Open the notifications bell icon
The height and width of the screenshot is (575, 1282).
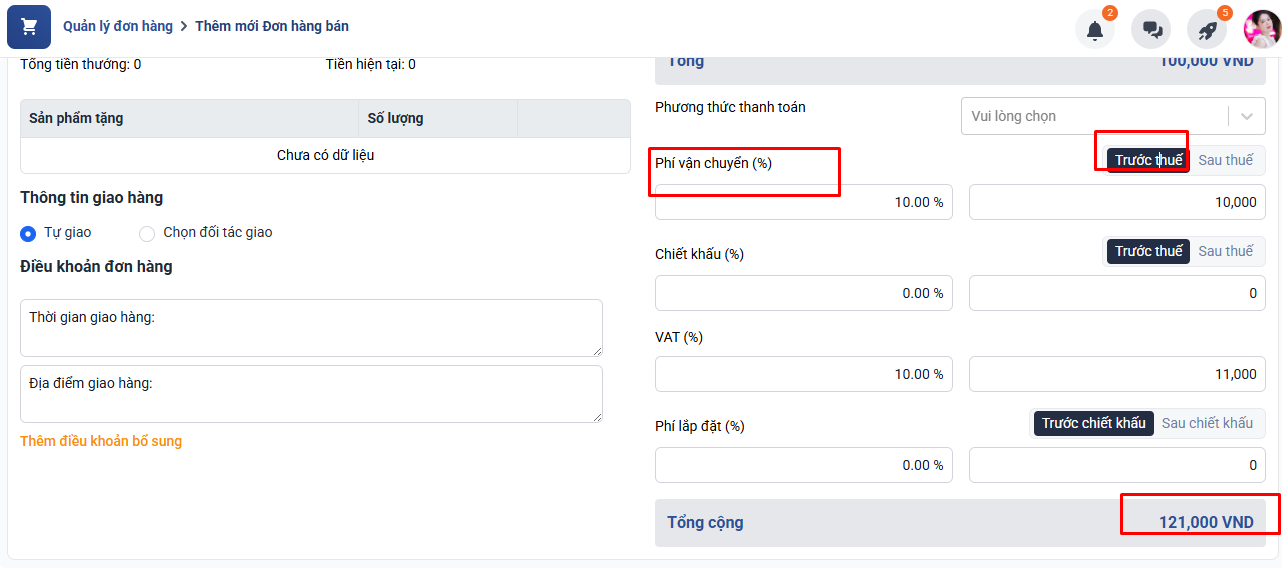point(1095,30)
